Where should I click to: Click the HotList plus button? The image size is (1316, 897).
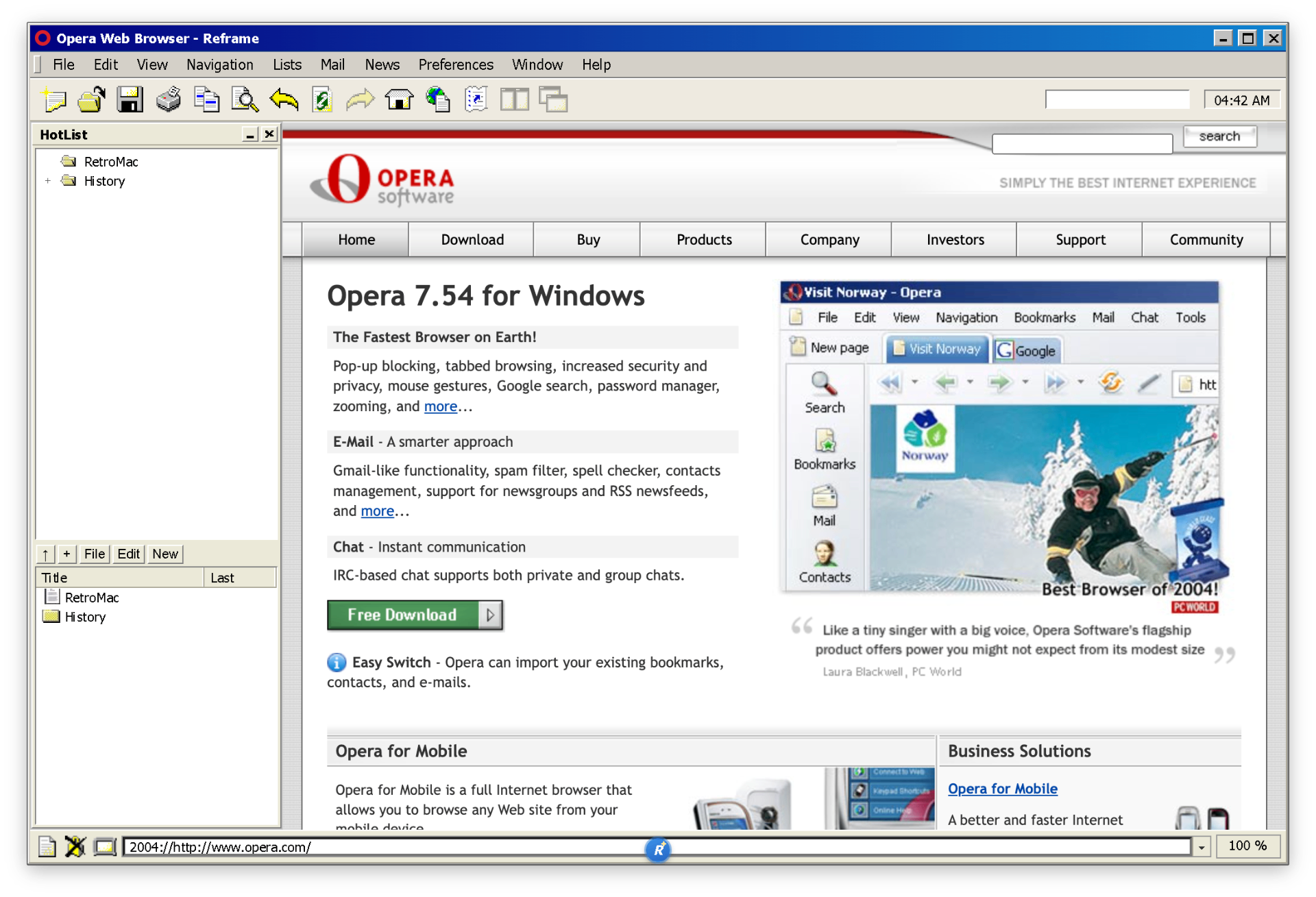point(66,554)
